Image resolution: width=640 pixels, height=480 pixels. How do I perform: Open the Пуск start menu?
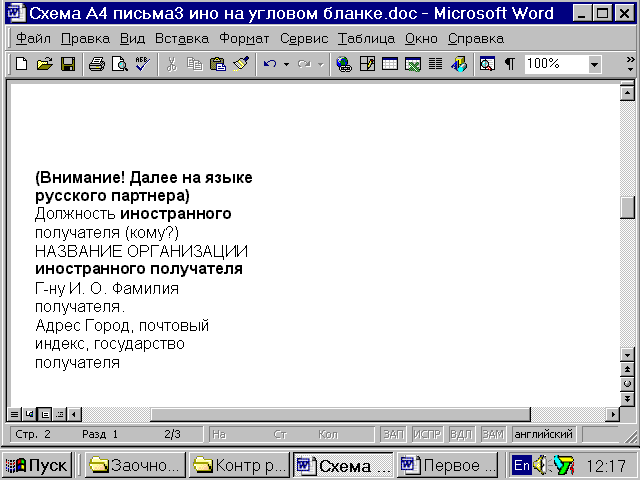[37, 465]
